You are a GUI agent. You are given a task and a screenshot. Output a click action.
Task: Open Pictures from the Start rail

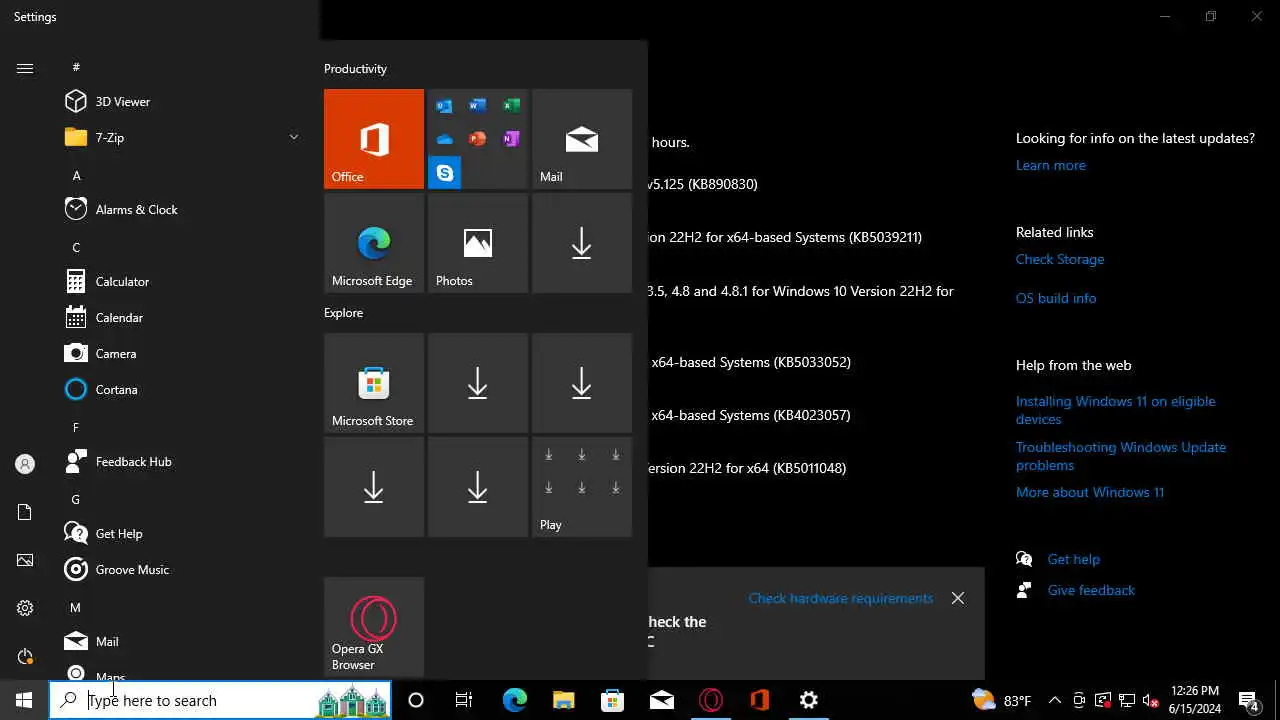25,560
